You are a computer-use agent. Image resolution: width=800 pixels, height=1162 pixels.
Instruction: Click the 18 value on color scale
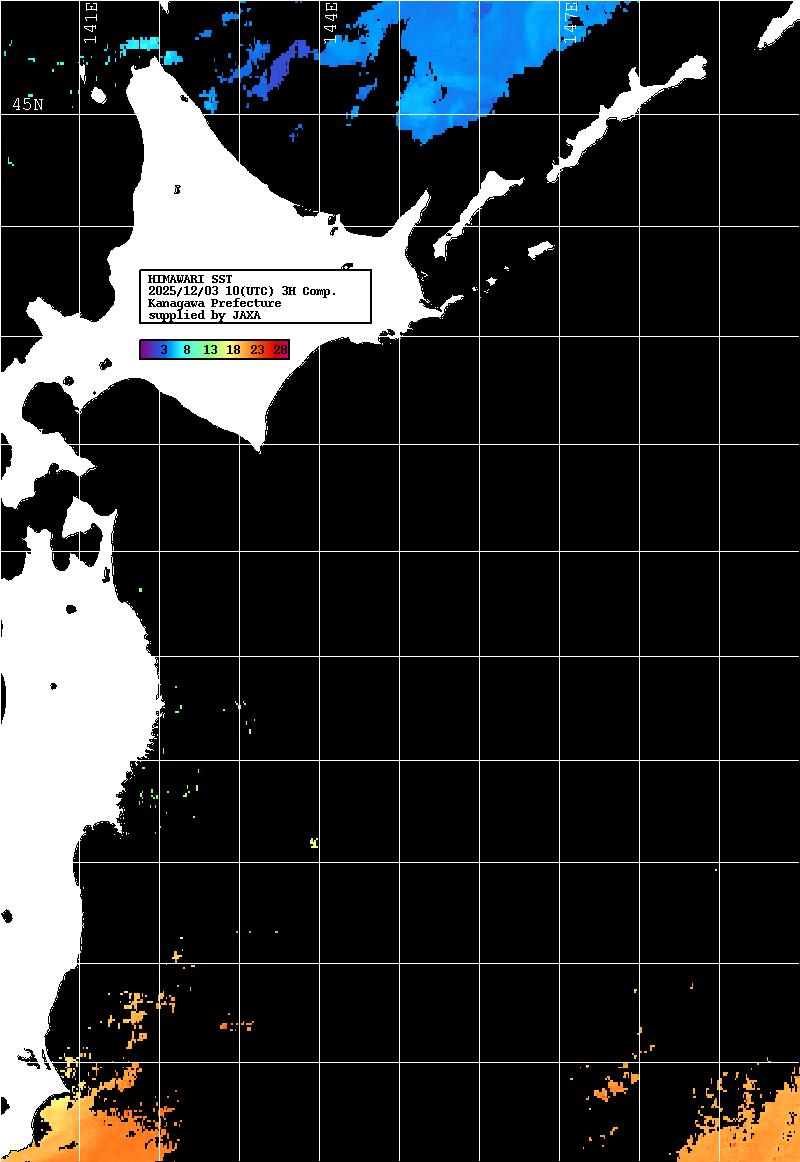pos(233,350)
